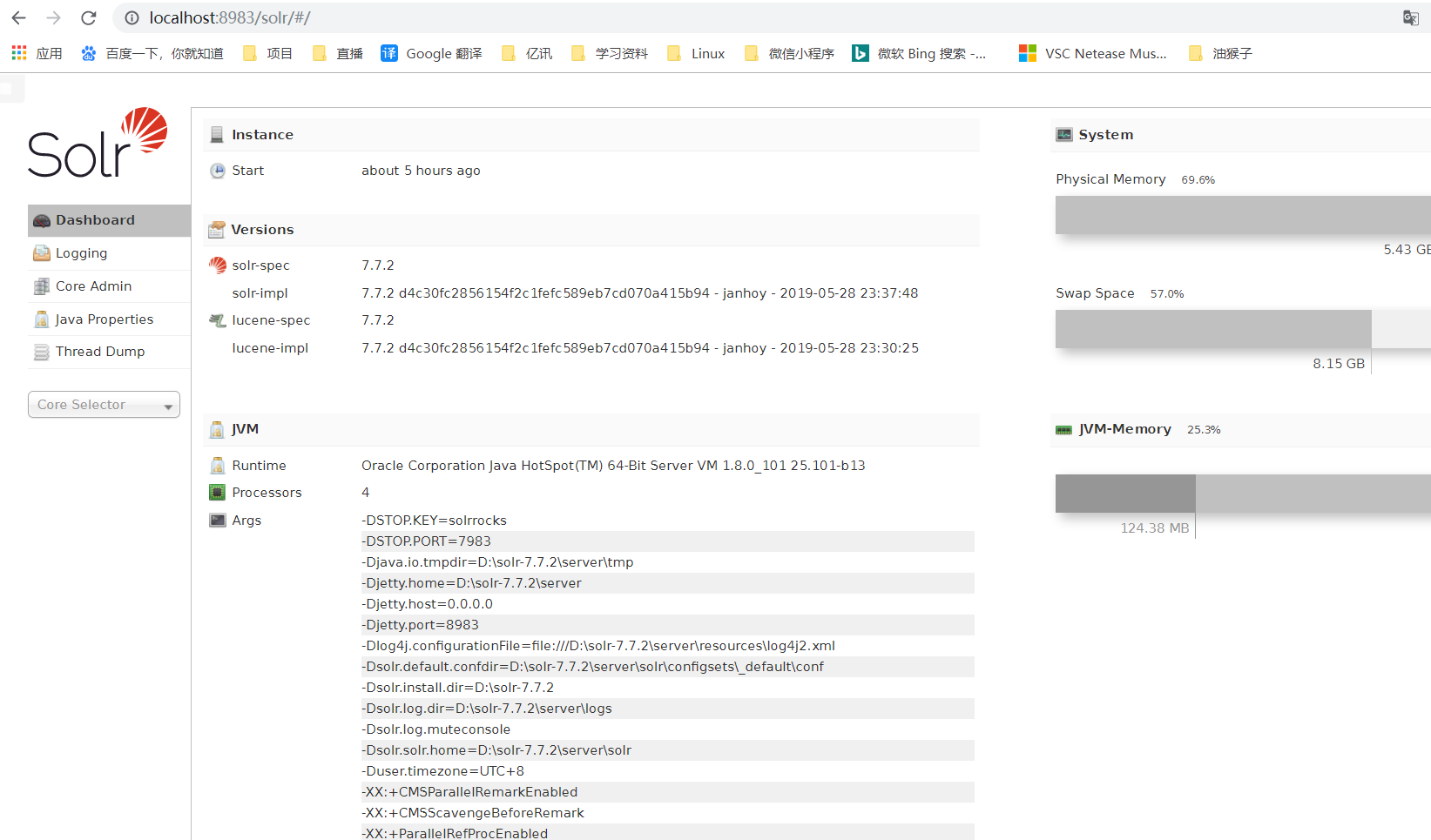Click the -Duser.timezone=UTC+8 argument

(x=668, y=771)
